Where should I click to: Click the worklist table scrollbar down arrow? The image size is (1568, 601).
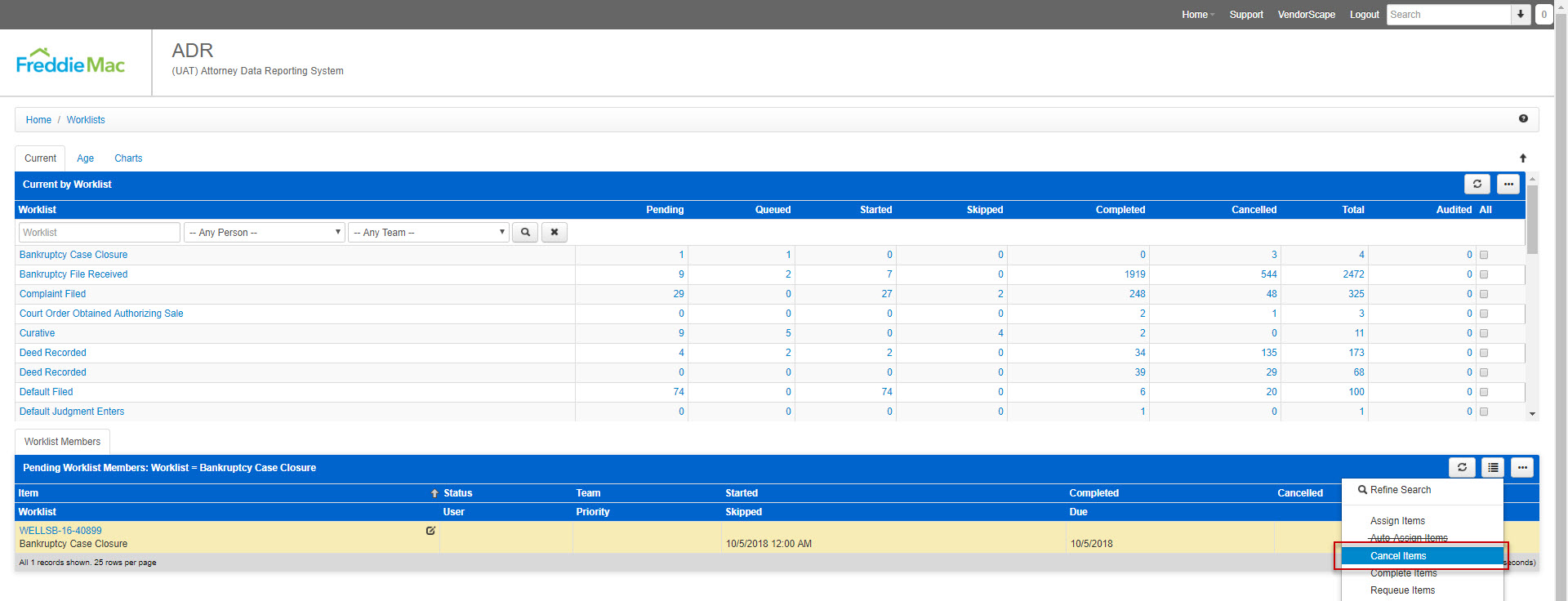pos(1533,414)
